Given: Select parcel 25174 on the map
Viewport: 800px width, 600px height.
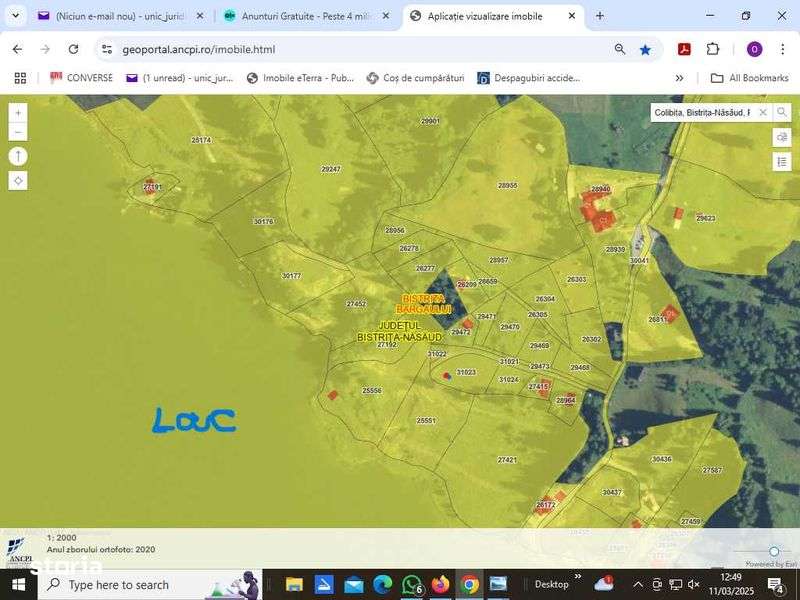Looking at the screenshot, I should tap(201, 140).
